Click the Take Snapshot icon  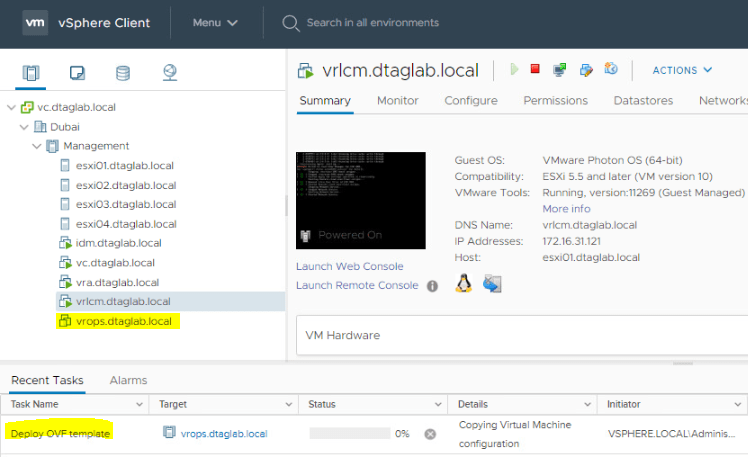611,70
